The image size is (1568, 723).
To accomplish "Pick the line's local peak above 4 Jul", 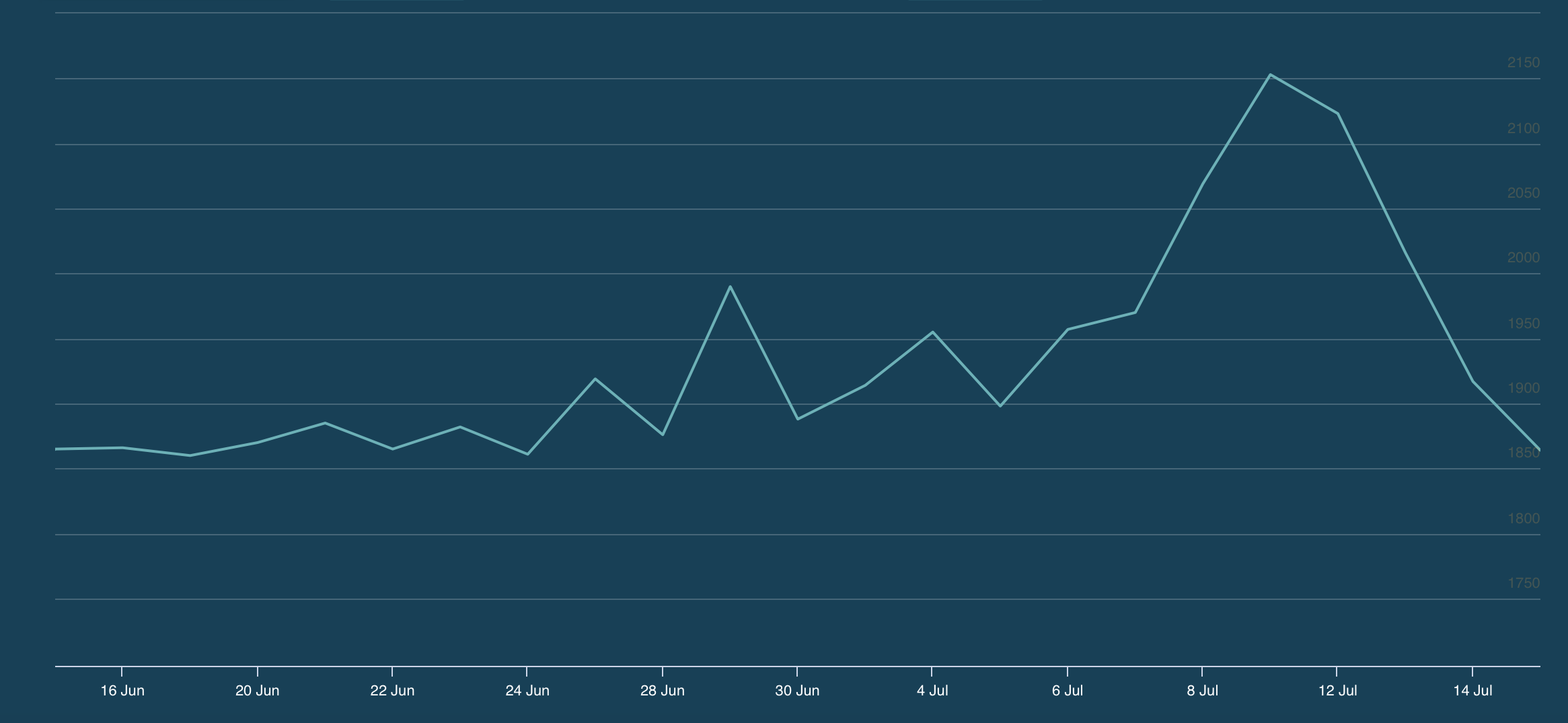I will point(932,332).
